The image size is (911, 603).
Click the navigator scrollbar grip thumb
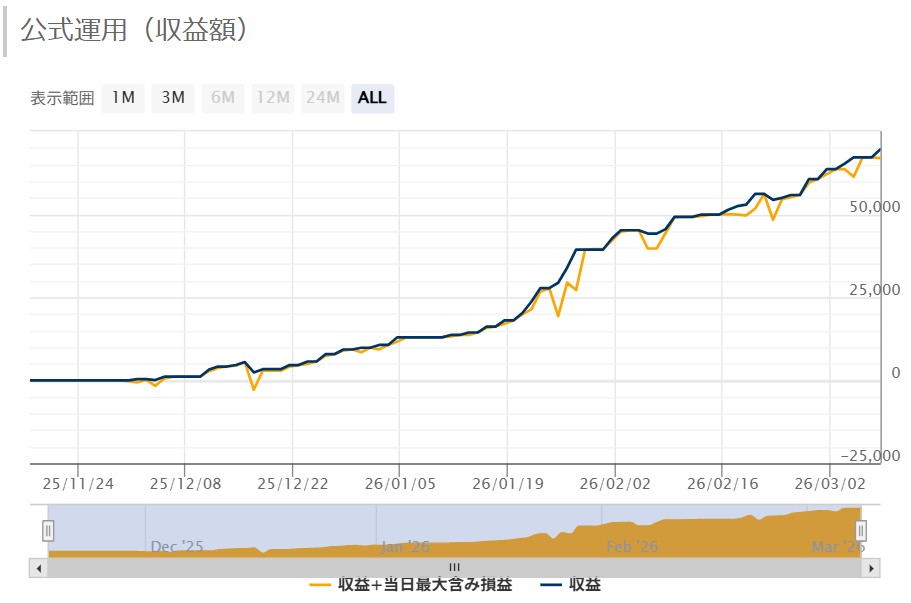(454, 567)
